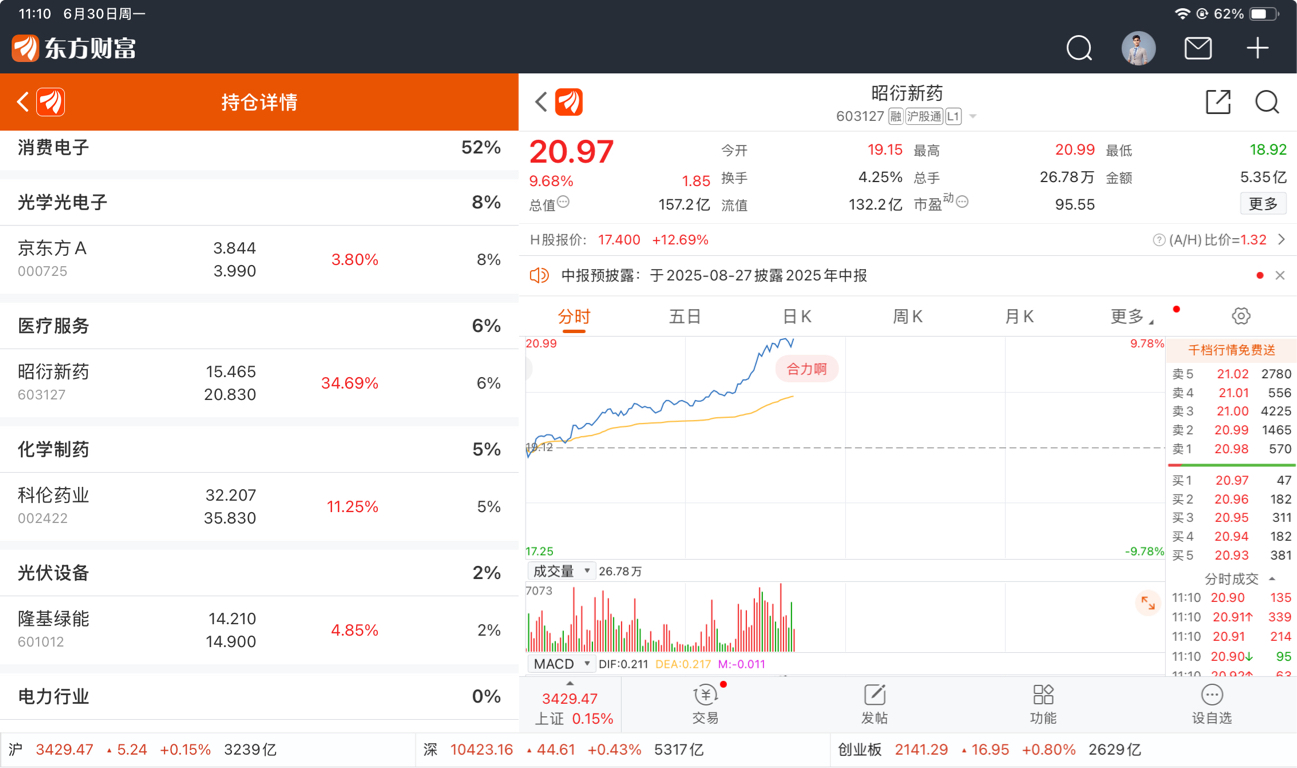Select the 医疗服务 sector header
The height and width of the screenshot is (768, 1297).
point(259,326)
